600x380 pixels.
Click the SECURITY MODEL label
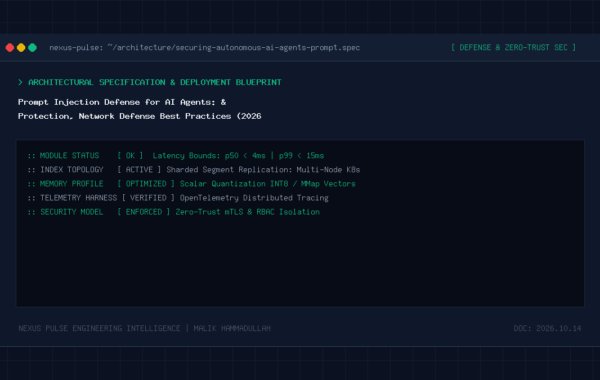point(72,212)
